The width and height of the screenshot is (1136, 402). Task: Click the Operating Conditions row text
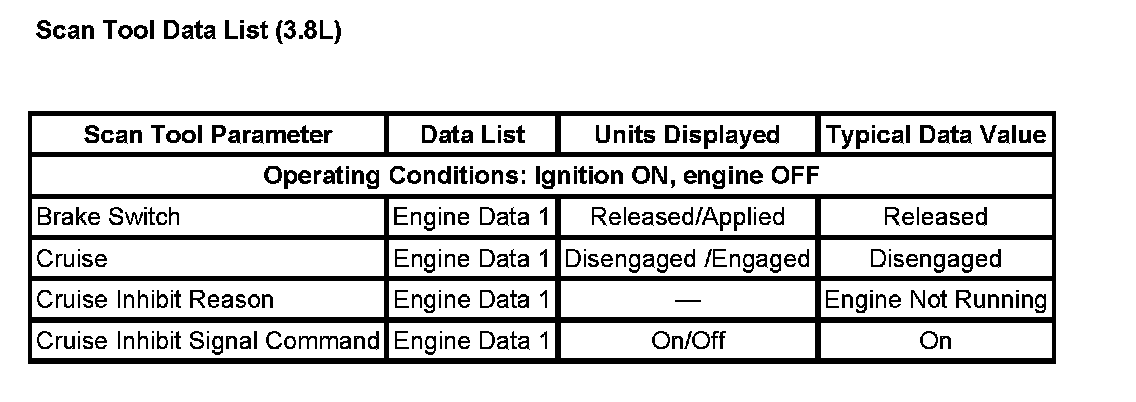(541, 176)
